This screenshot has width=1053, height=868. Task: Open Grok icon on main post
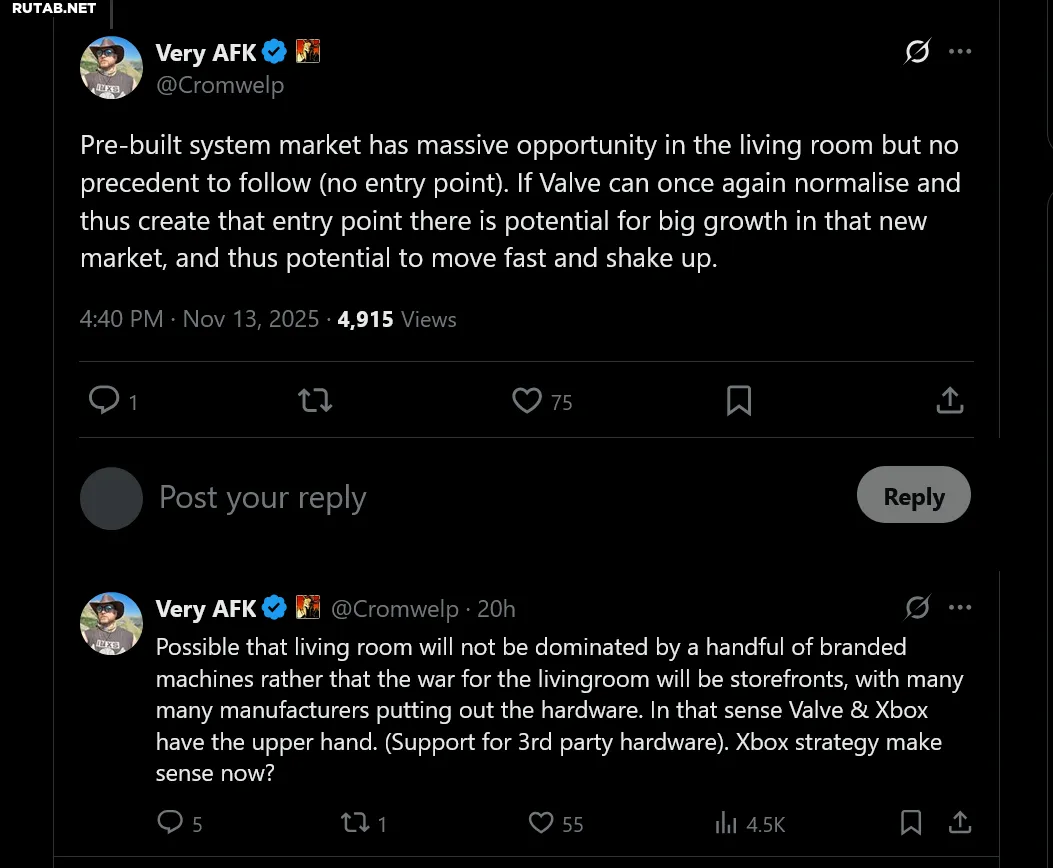[917, 51]
